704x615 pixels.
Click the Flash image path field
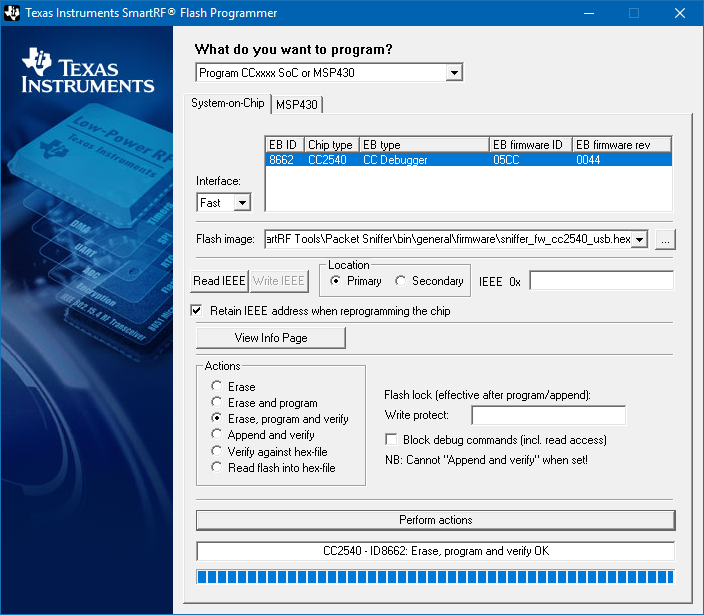point(448,239)
